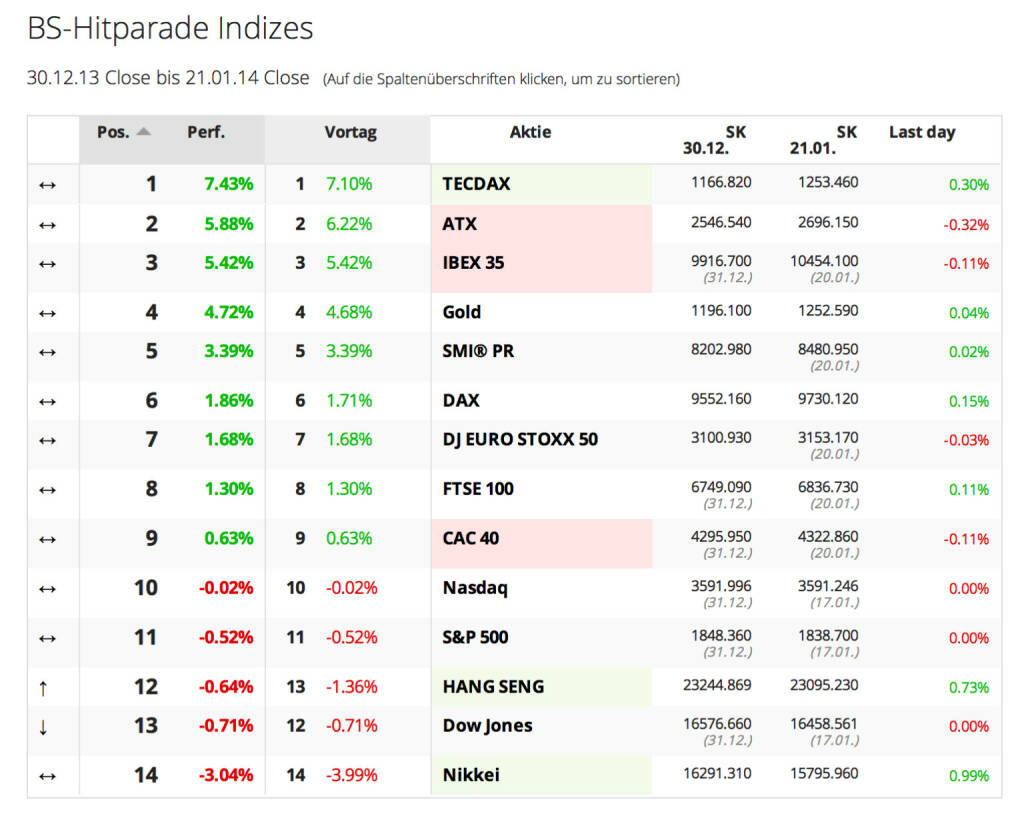The image size is (1024, 836).
Task: Click the unchanged arrow icon in Nasdaq row
Action: (x=46, y=589)
